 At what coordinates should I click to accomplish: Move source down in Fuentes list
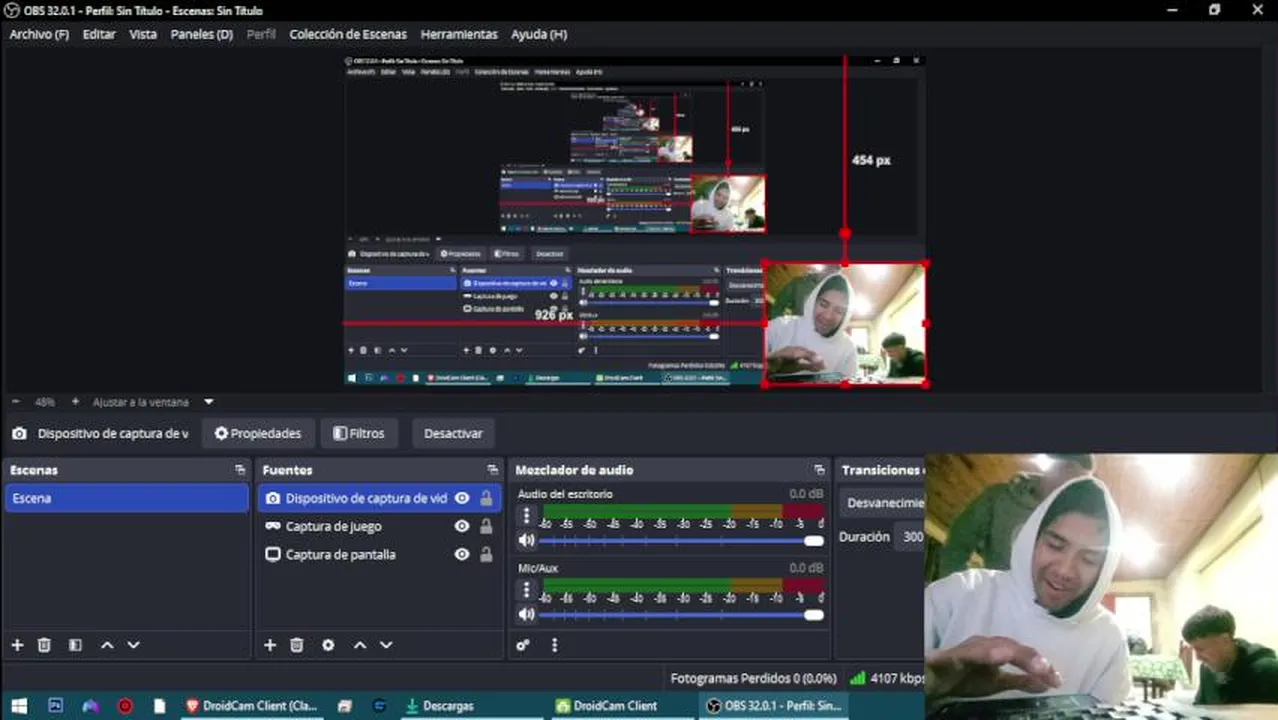[386, 645]
